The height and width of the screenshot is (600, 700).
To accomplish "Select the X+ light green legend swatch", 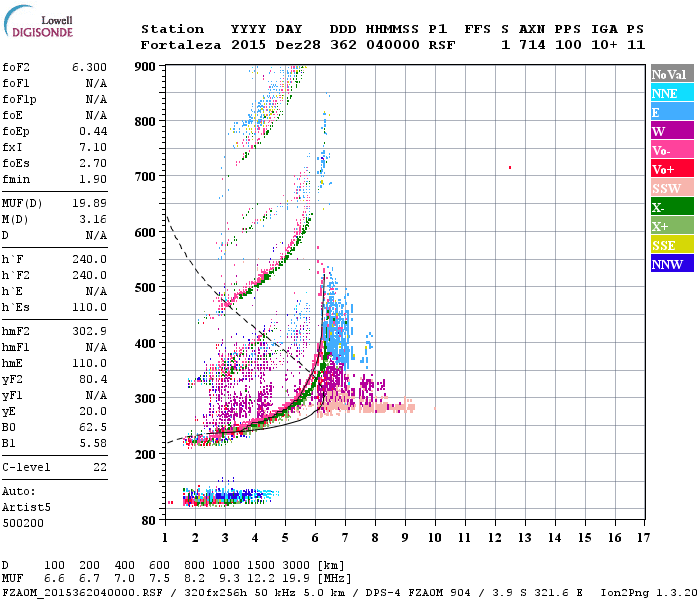I will [672, 226].
